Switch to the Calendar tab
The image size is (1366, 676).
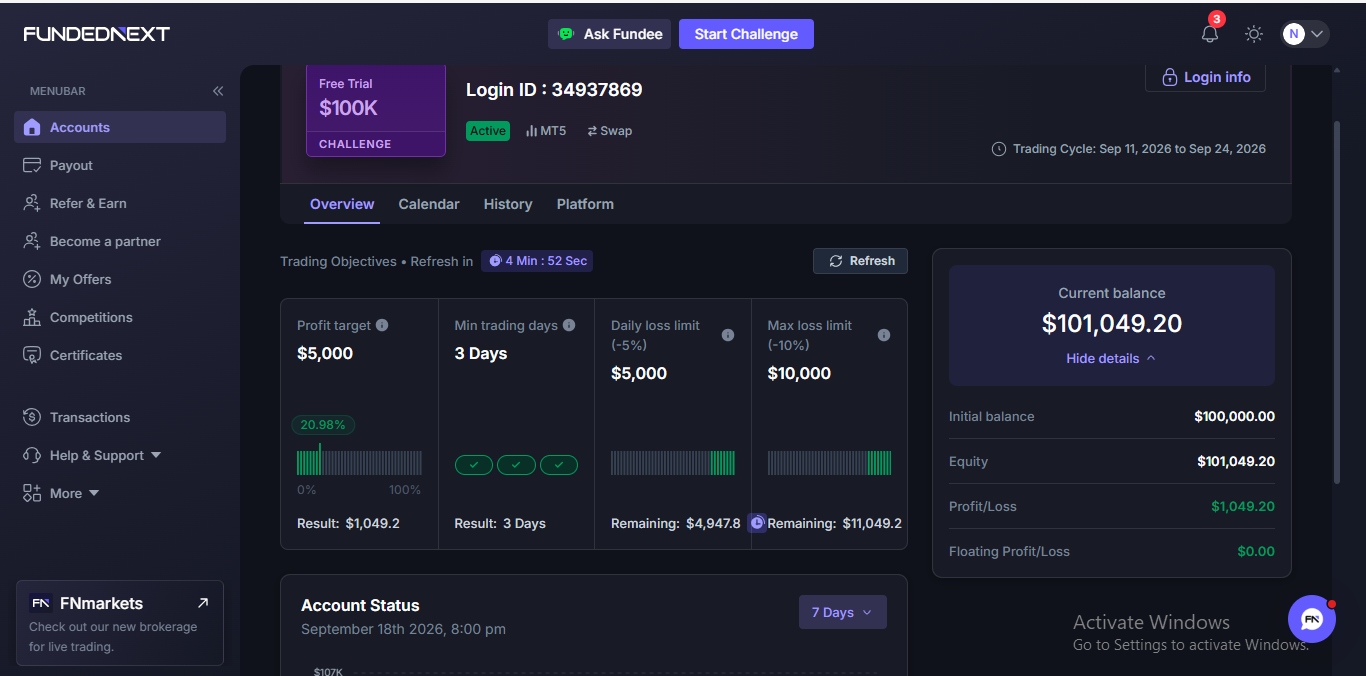(x=429, y=204)
